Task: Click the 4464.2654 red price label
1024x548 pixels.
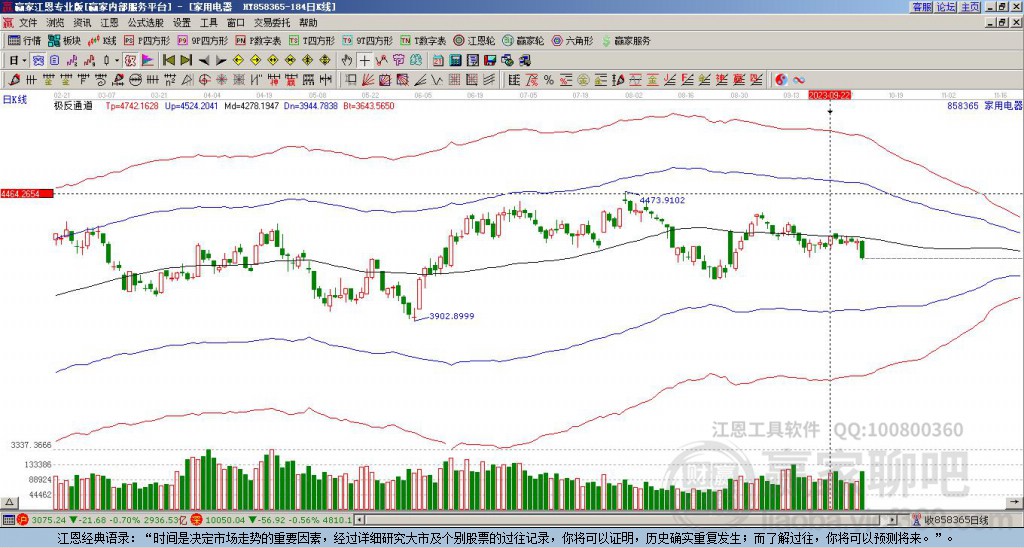Action: point(27,194)
